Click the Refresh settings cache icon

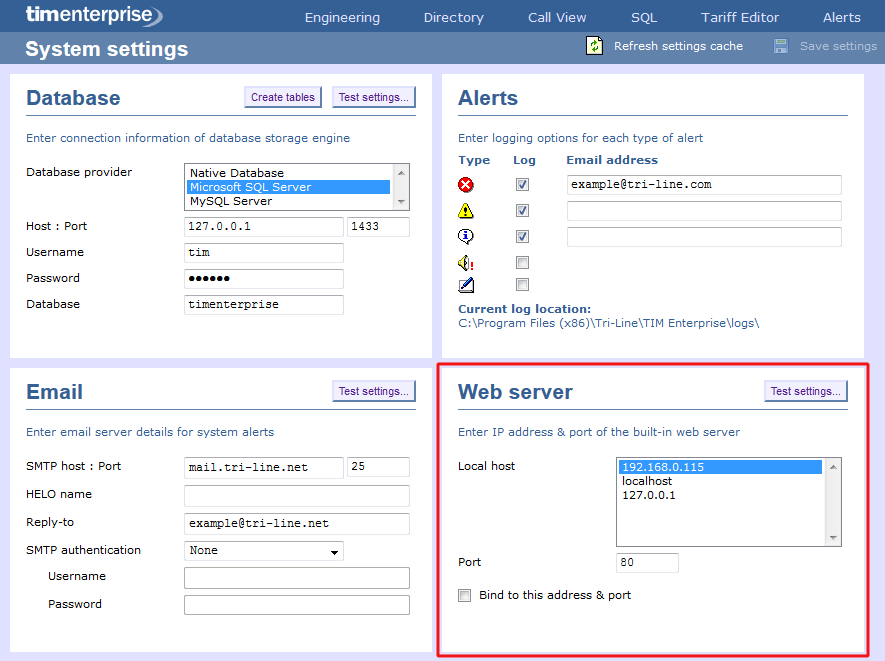tap(594, 46)
